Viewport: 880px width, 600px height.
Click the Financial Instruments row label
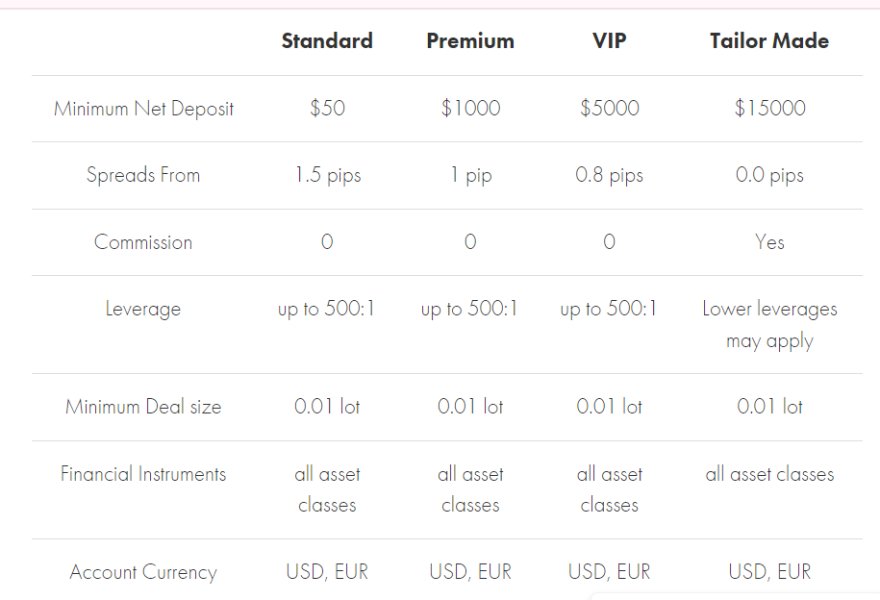point(143,474)
